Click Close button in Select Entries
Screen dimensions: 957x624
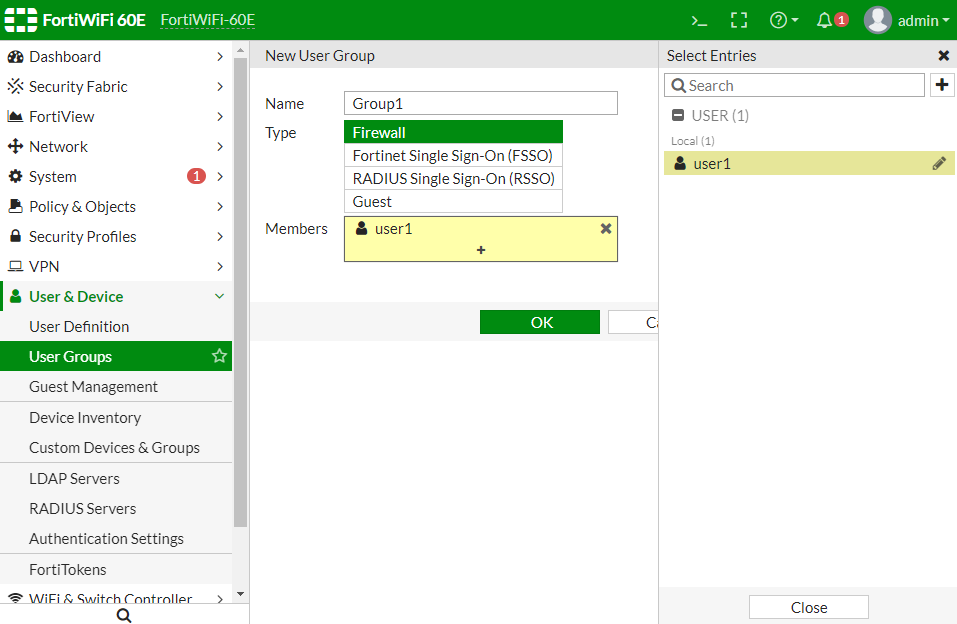tap(809, 607)
